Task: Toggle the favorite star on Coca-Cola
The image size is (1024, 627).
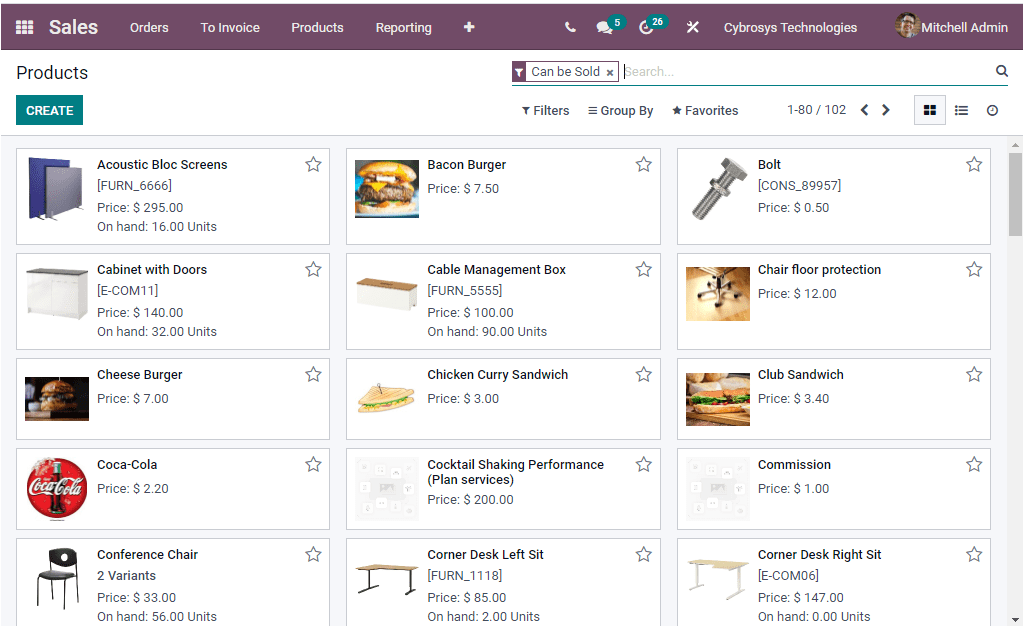Action: 313,464
